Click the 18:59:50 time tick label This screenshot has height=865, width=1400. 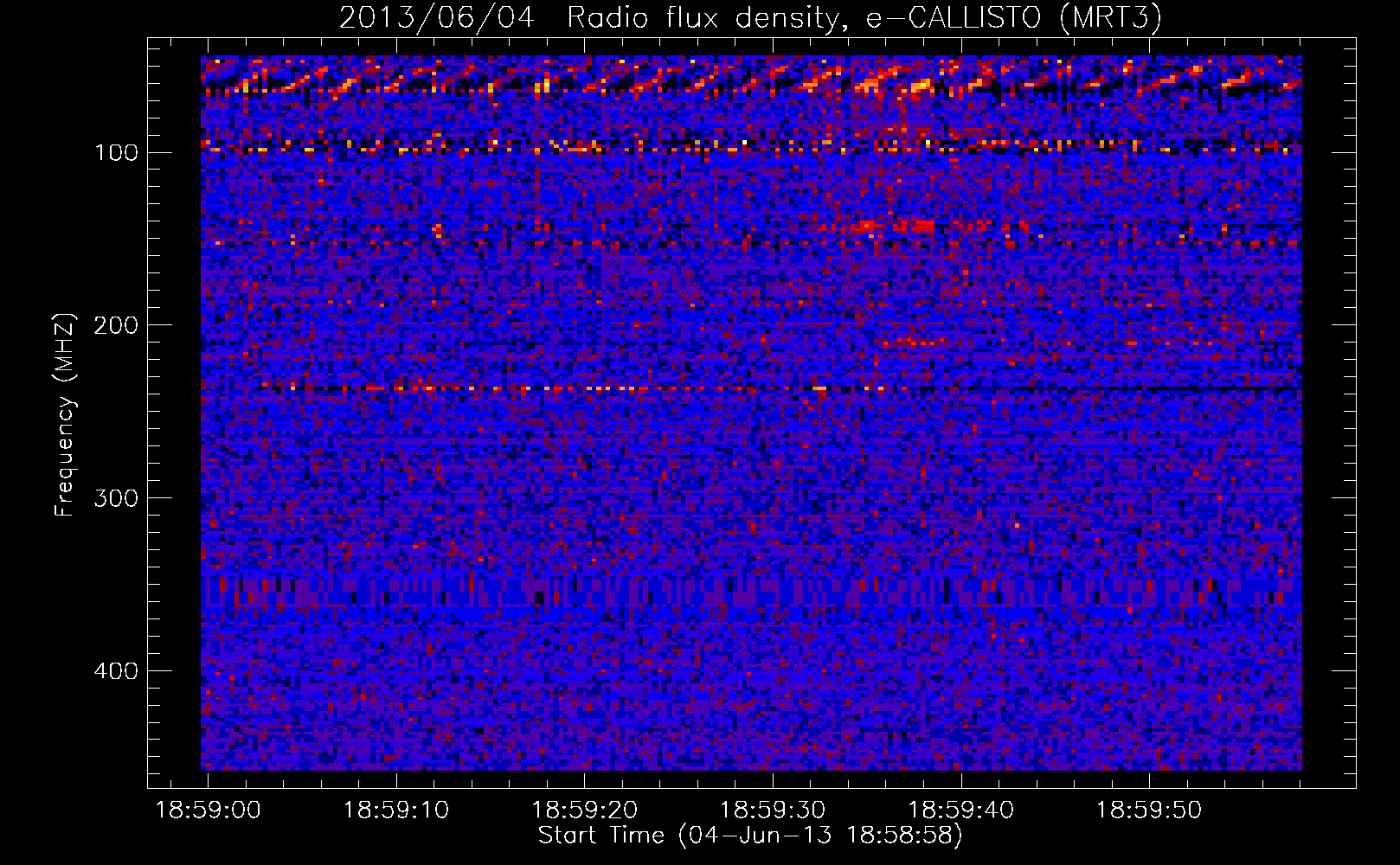[1149, 811]
